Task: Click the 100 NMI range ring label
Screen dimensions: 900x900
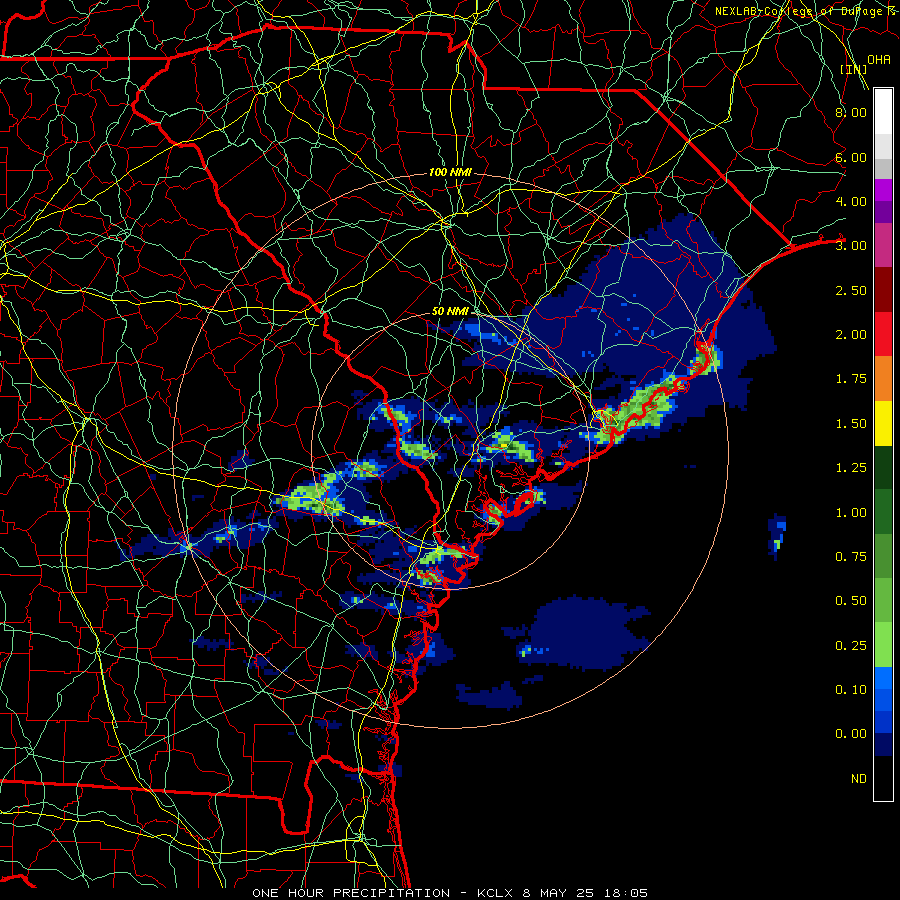Action: coord(450,172)
